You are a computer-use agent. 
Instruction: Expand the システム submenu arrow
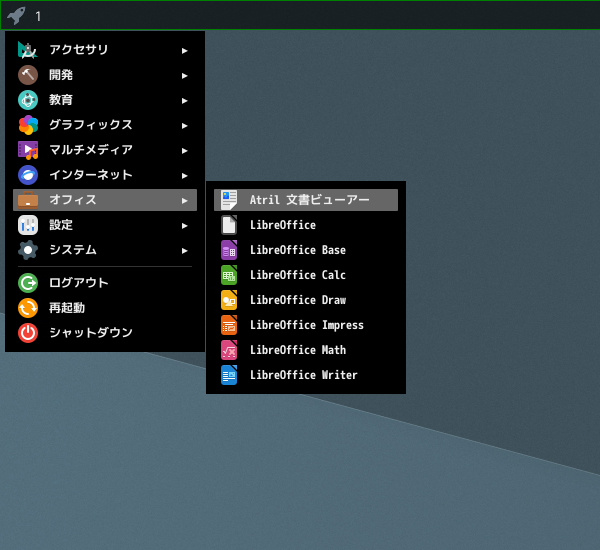(x=184, y=251)
